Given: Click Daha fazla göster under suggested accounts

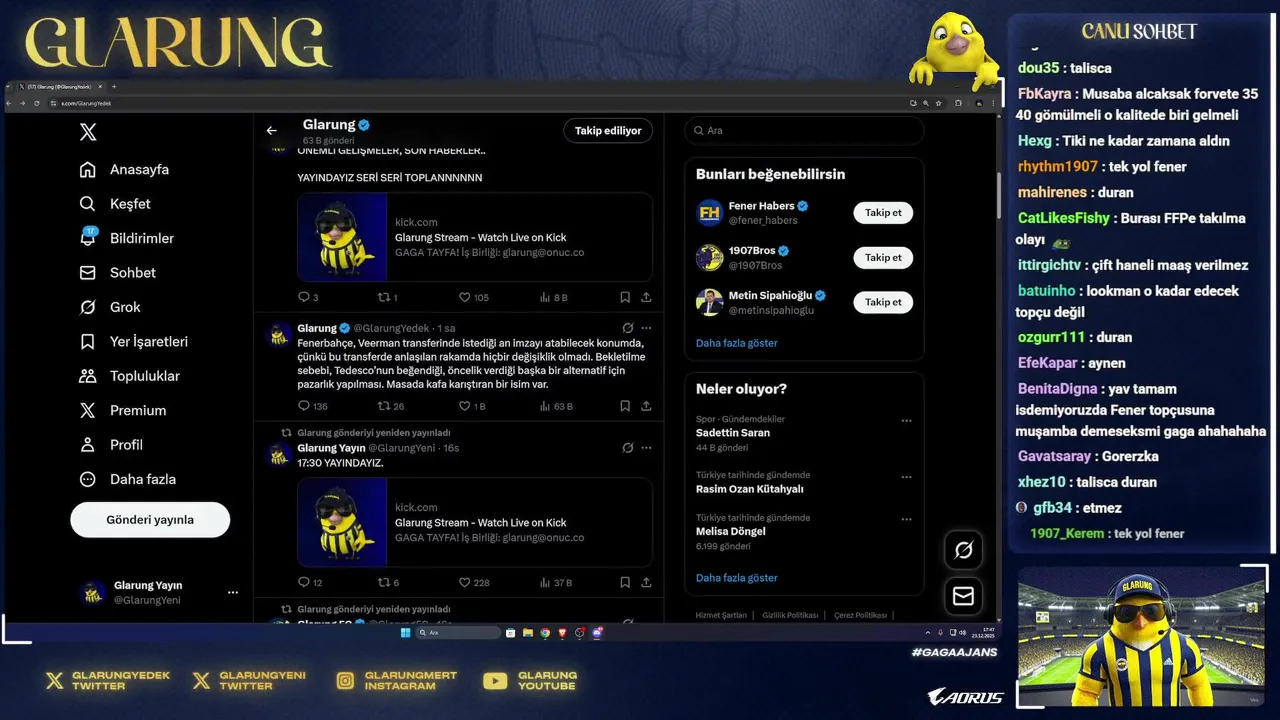Looking at the screenshot, I should (x=736, y=343).
